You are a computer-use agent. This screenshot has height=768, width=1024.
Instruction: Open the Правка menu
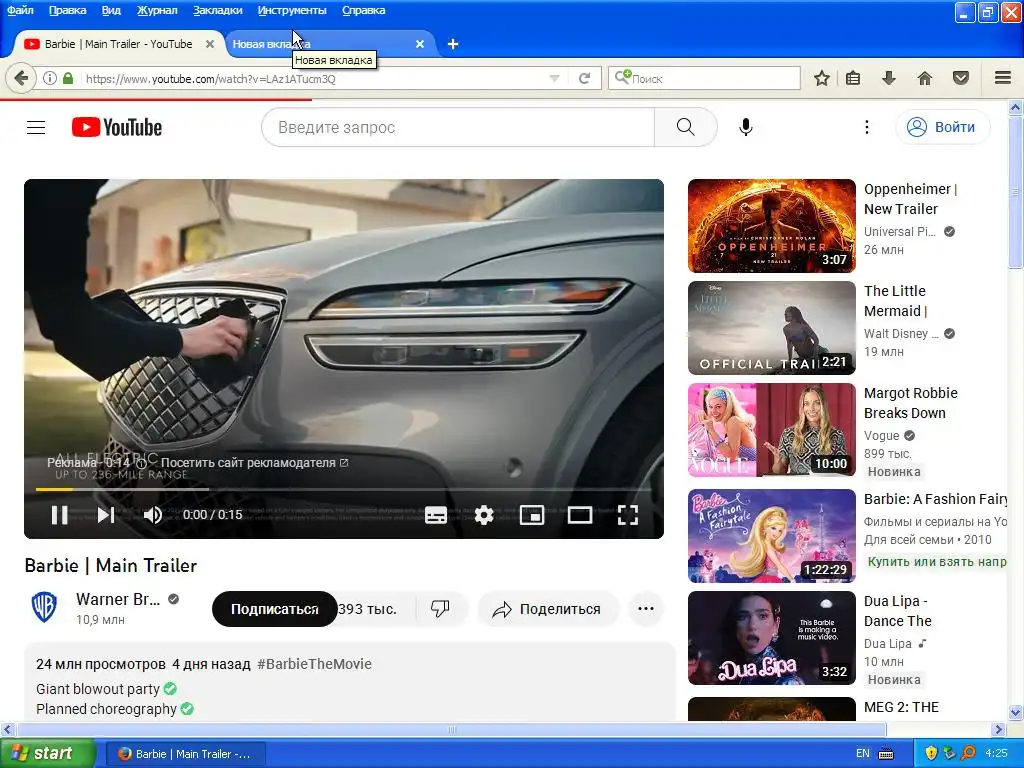pyautogui.click(x=67, y=10)
